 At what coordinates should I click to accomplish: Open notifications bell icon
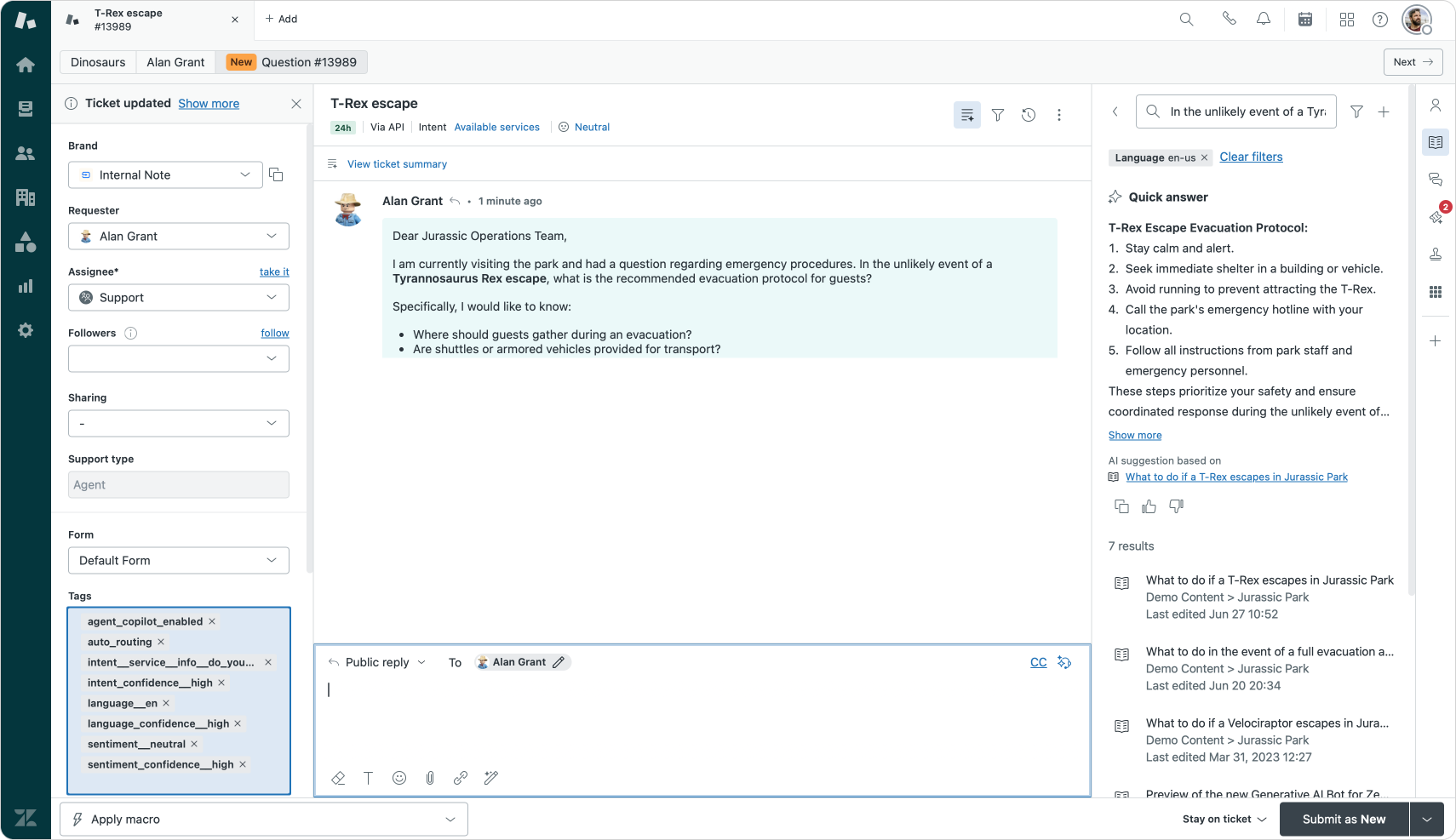pos(1264,19)
